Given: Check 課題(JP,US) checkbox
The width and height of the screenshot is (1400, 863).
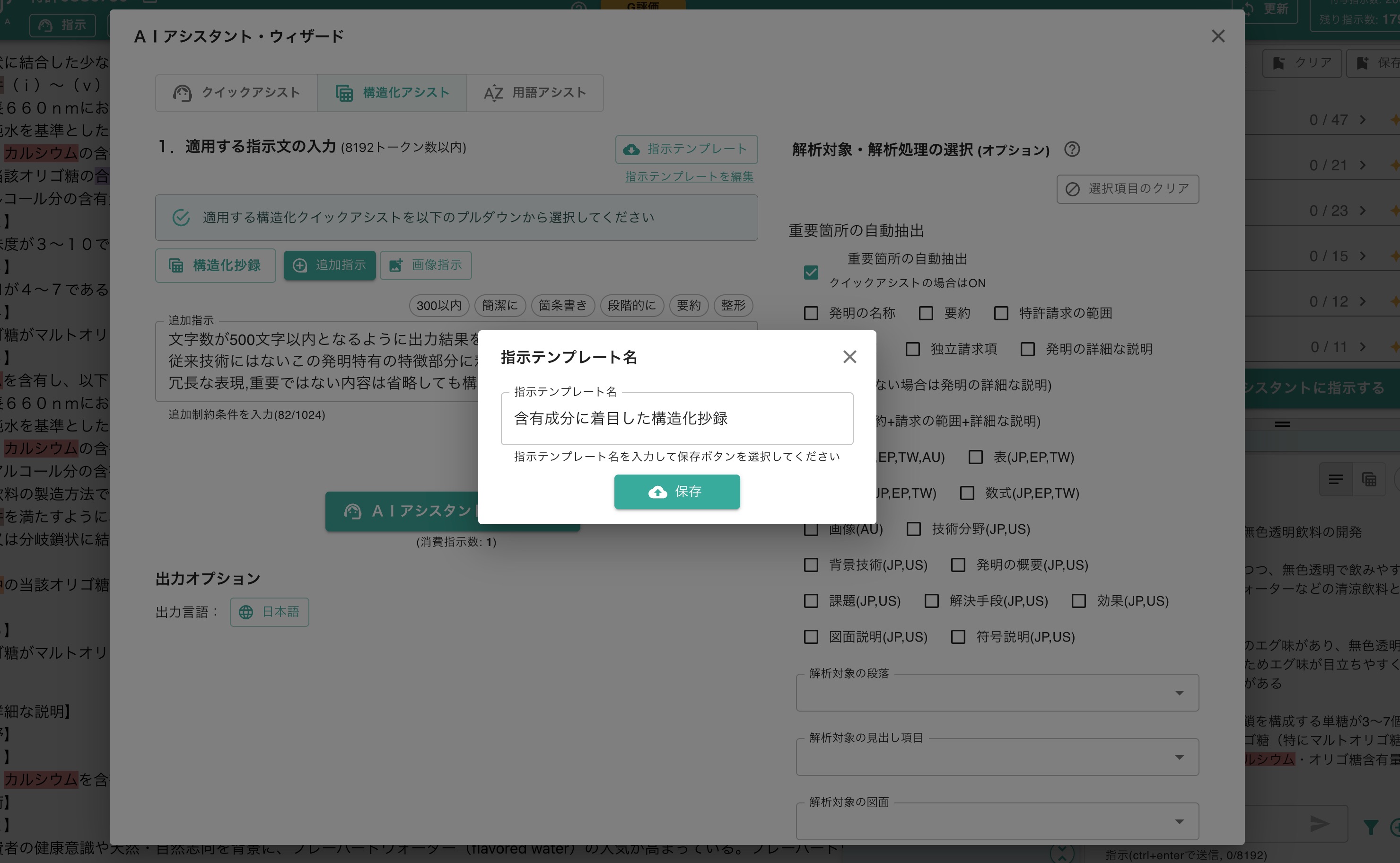Looking at the screenshot, I should click(811, 601).
